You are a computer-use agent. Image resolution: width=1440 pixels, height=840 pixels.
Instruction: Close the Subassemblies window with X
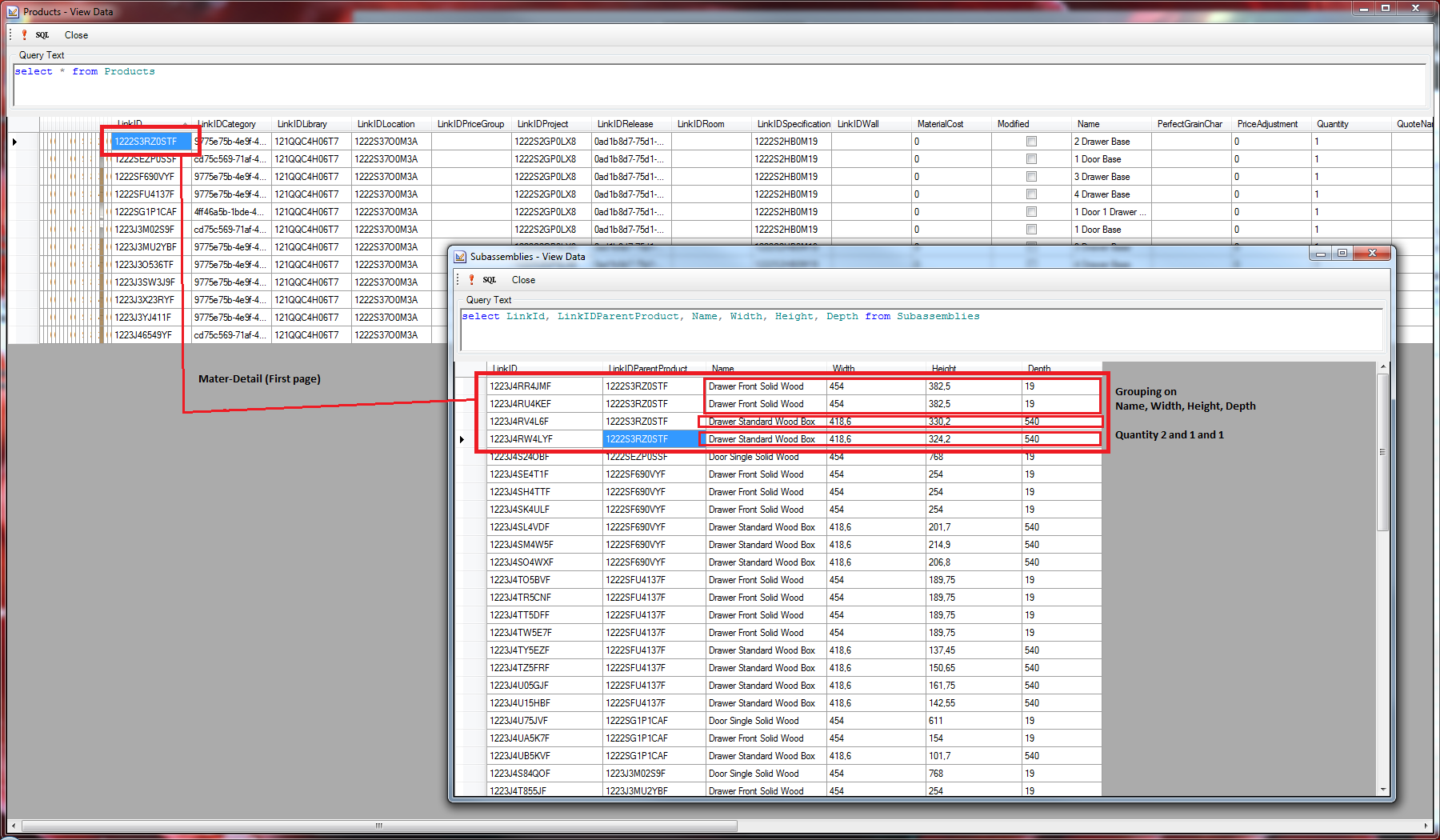tap(1372, 253)
